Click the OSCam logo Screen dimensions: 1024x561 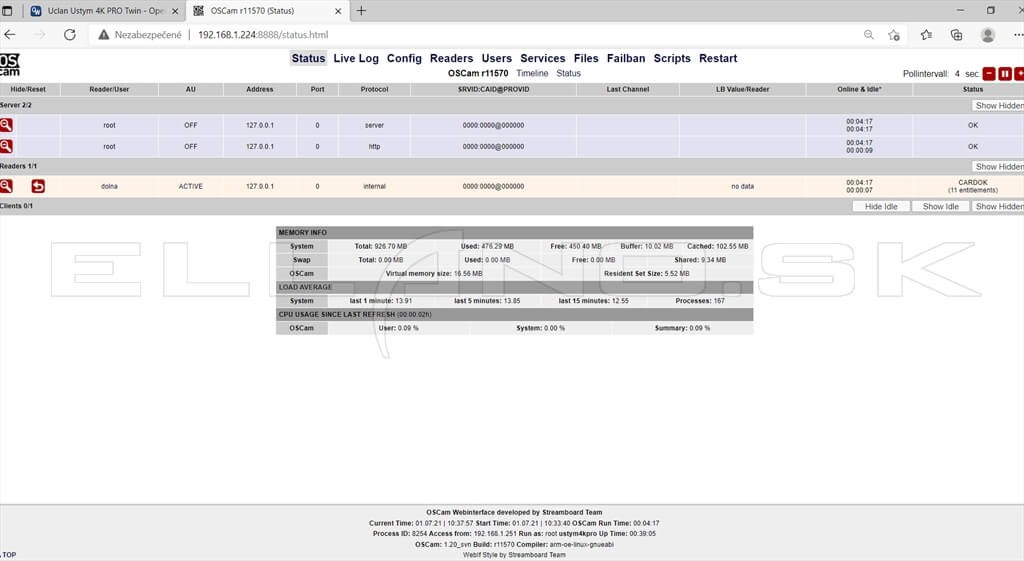[10, 65]
